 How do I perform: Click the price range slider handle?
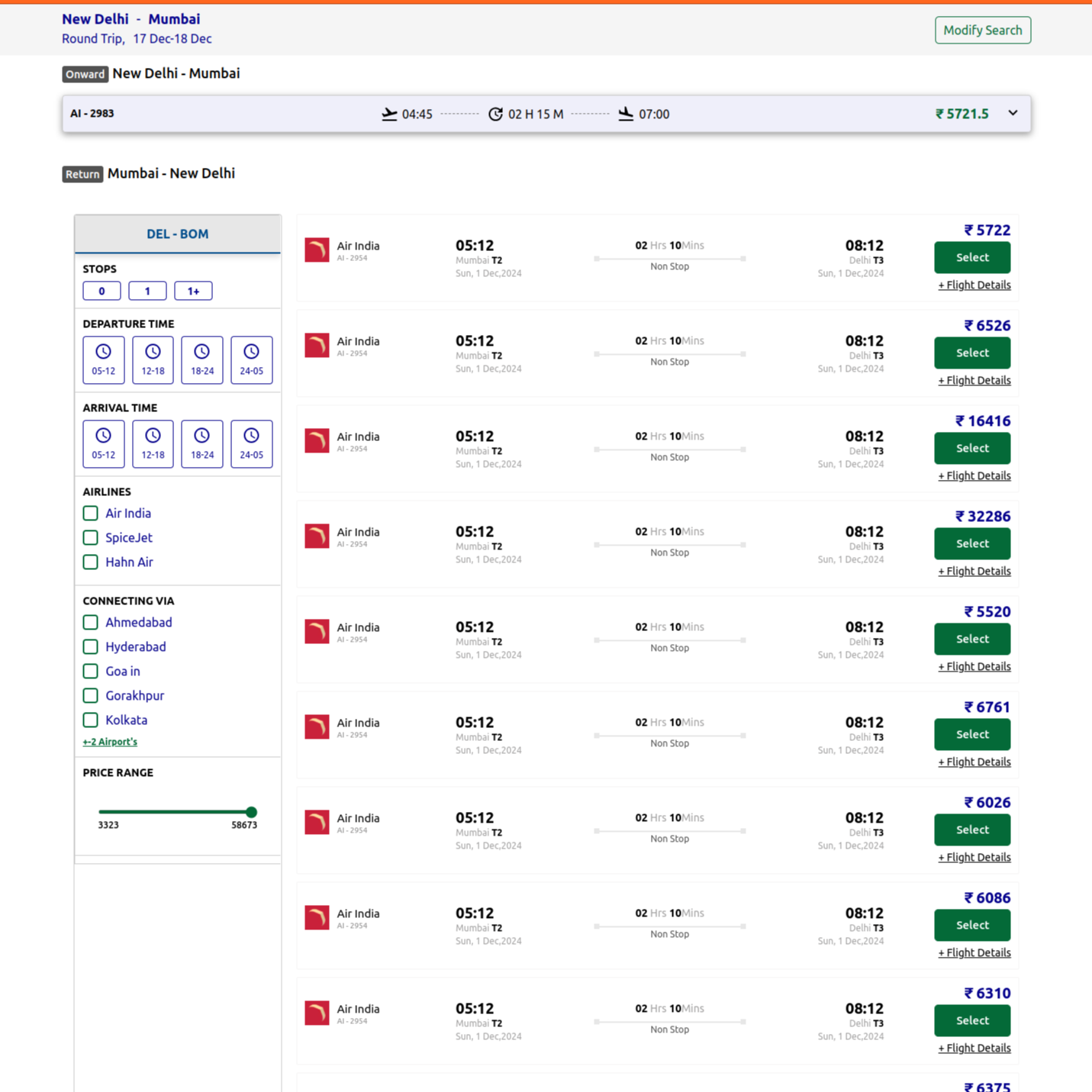251,812
